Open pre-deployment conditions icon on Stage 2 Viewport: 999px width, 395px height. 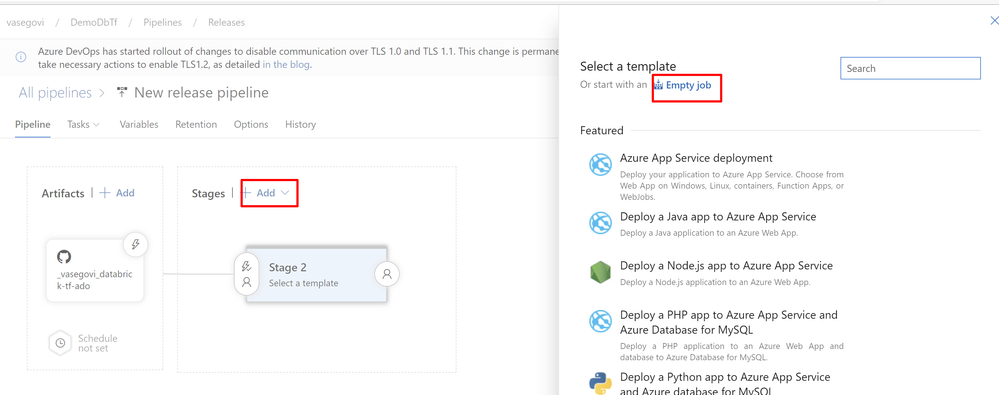click(x=247, y=274)
